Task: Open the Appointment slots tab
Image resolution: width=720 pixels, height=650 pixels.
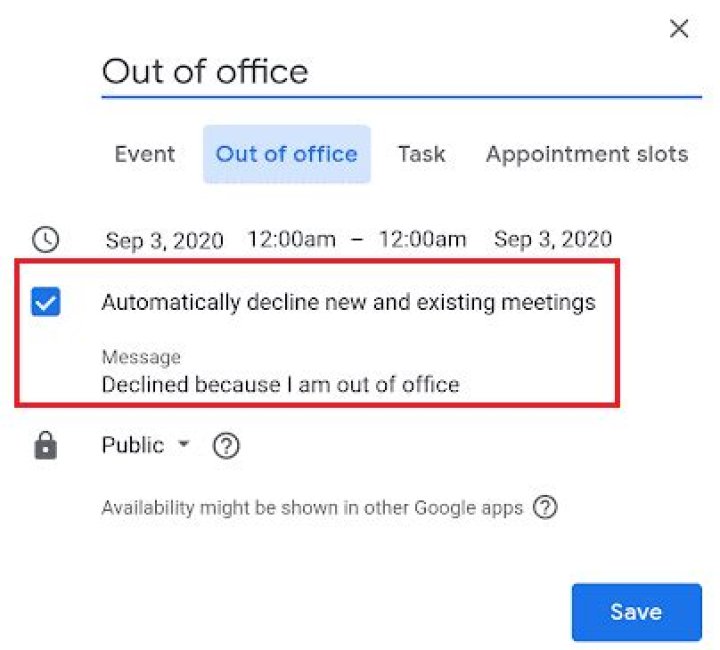Action: pyautogui.click(x=587, y=154)
